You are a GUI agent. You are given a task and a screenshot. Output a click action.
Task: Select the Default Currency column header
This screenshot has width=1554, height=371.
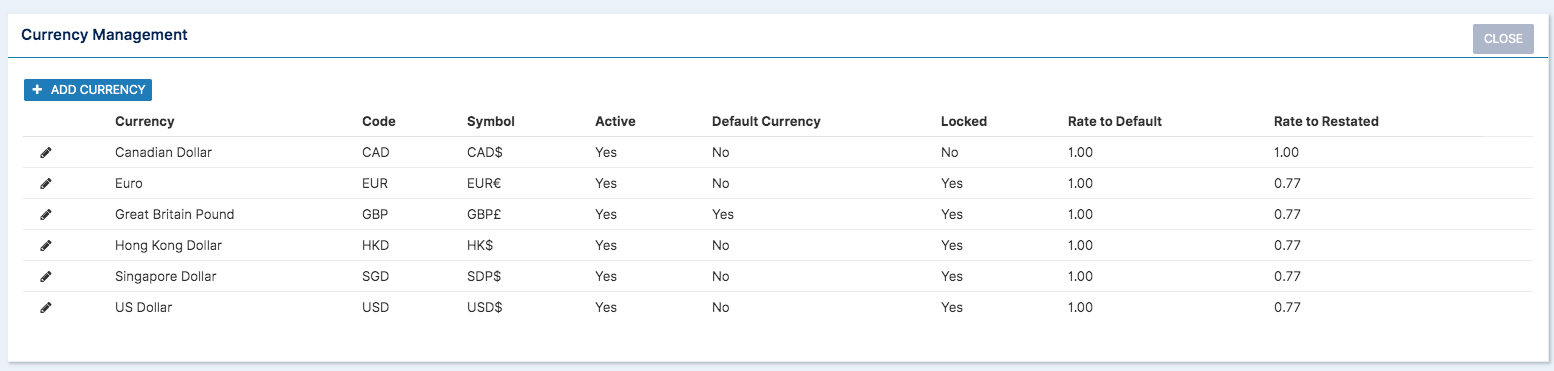(x=766, y=121)
